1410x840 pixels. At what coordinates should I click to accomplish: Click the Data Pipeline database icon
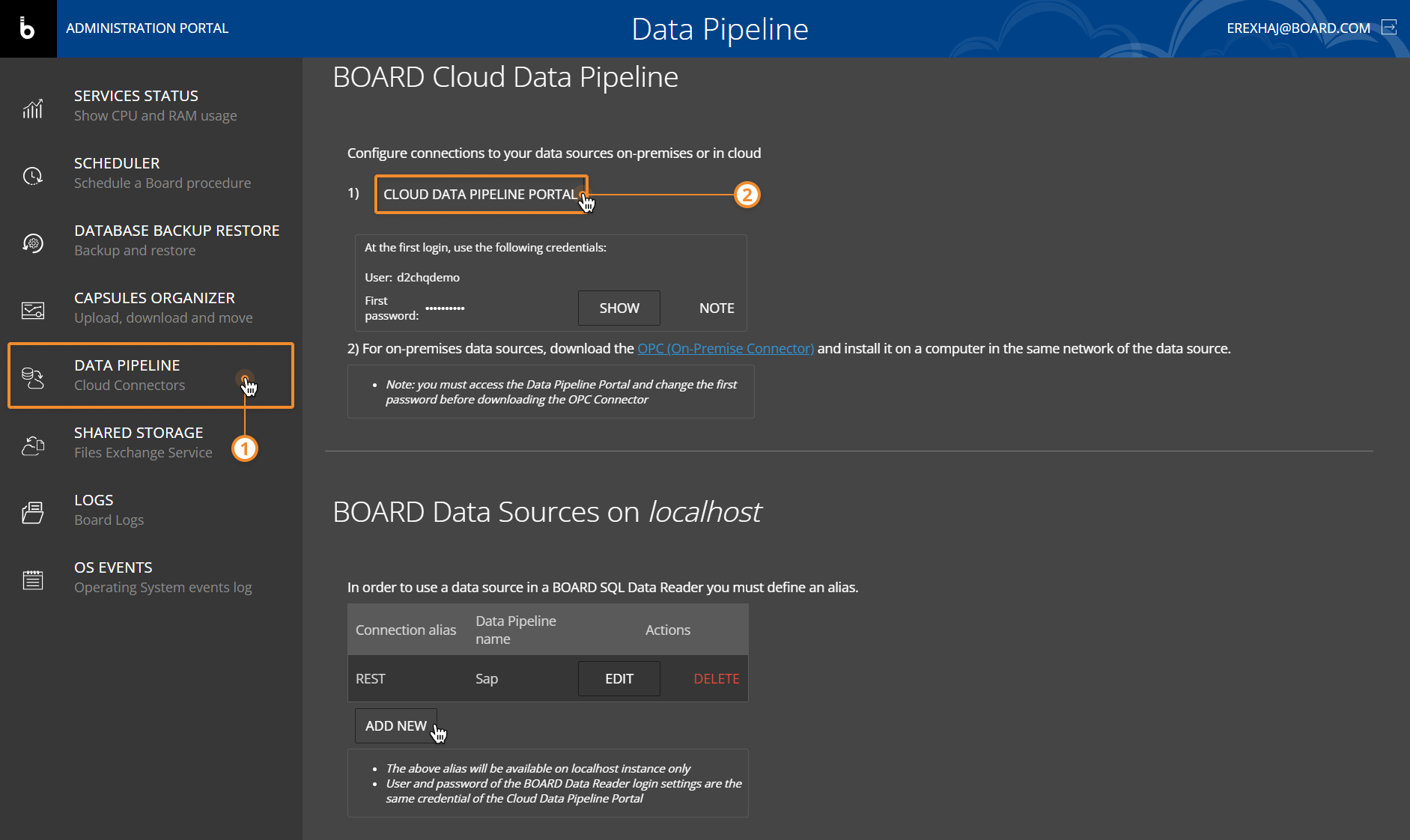click(x=33, y=378)
